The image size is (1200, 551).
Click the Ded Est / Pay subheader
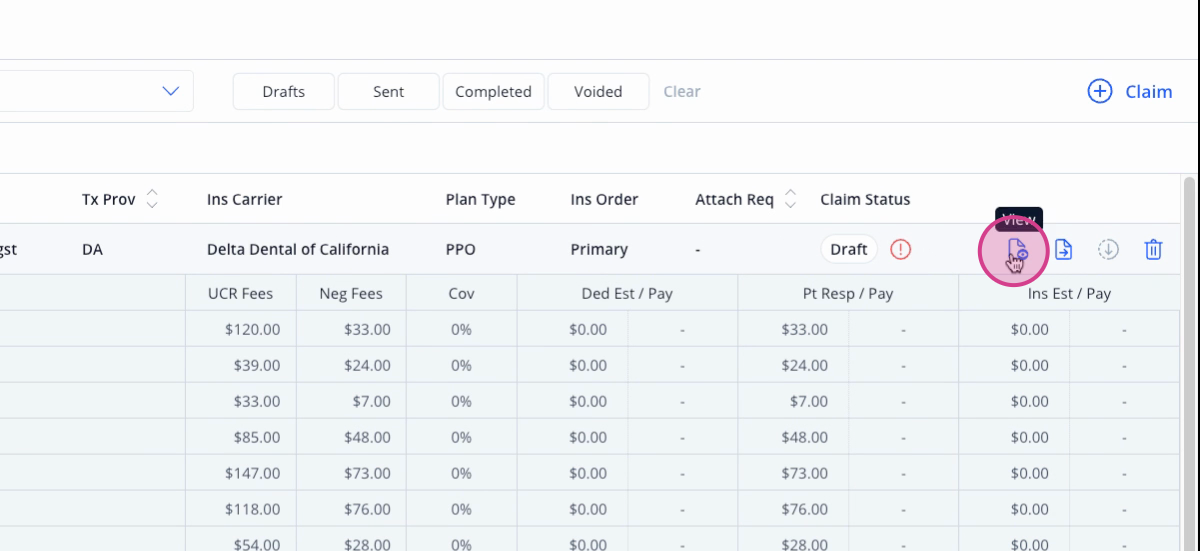pos(627,293)
